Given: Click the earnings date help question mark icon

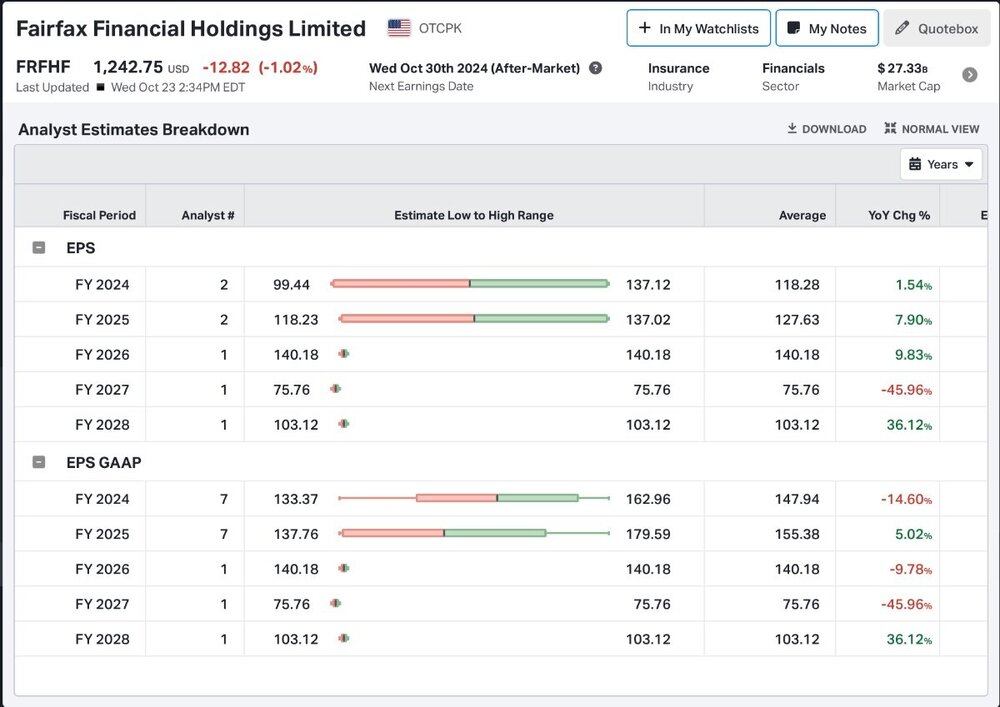Looking at the screenshot, I should pos(595,68).
